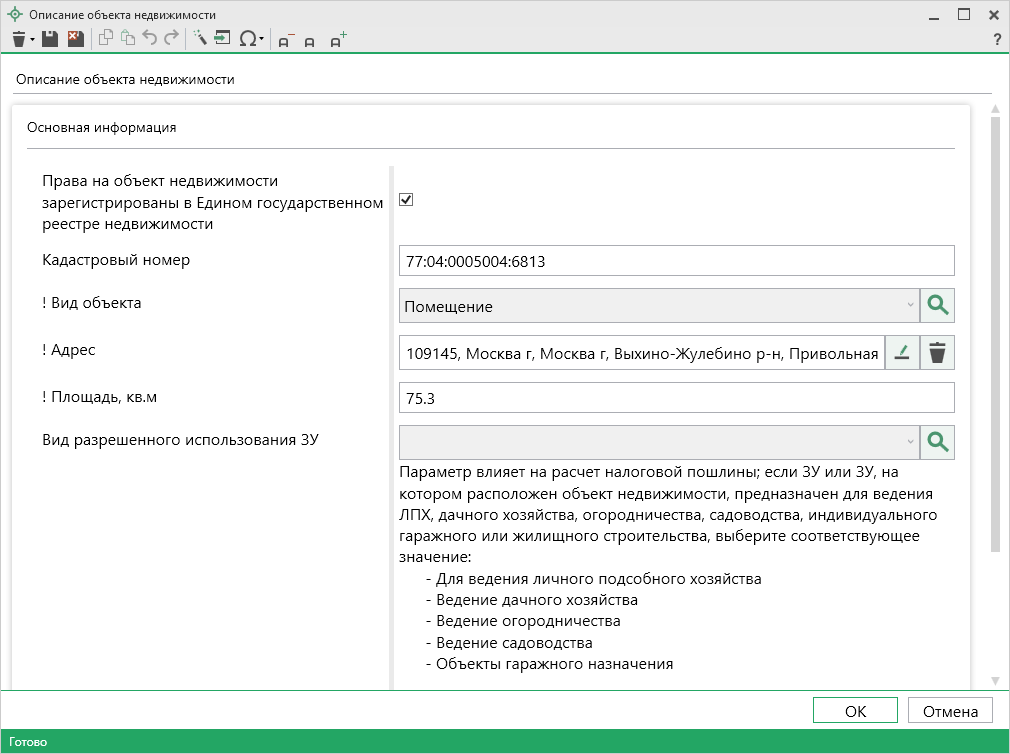Screen dimensions: 1010x754
Task: Expand the dropdown arrow next to Omega
Action: click(262, 40)
